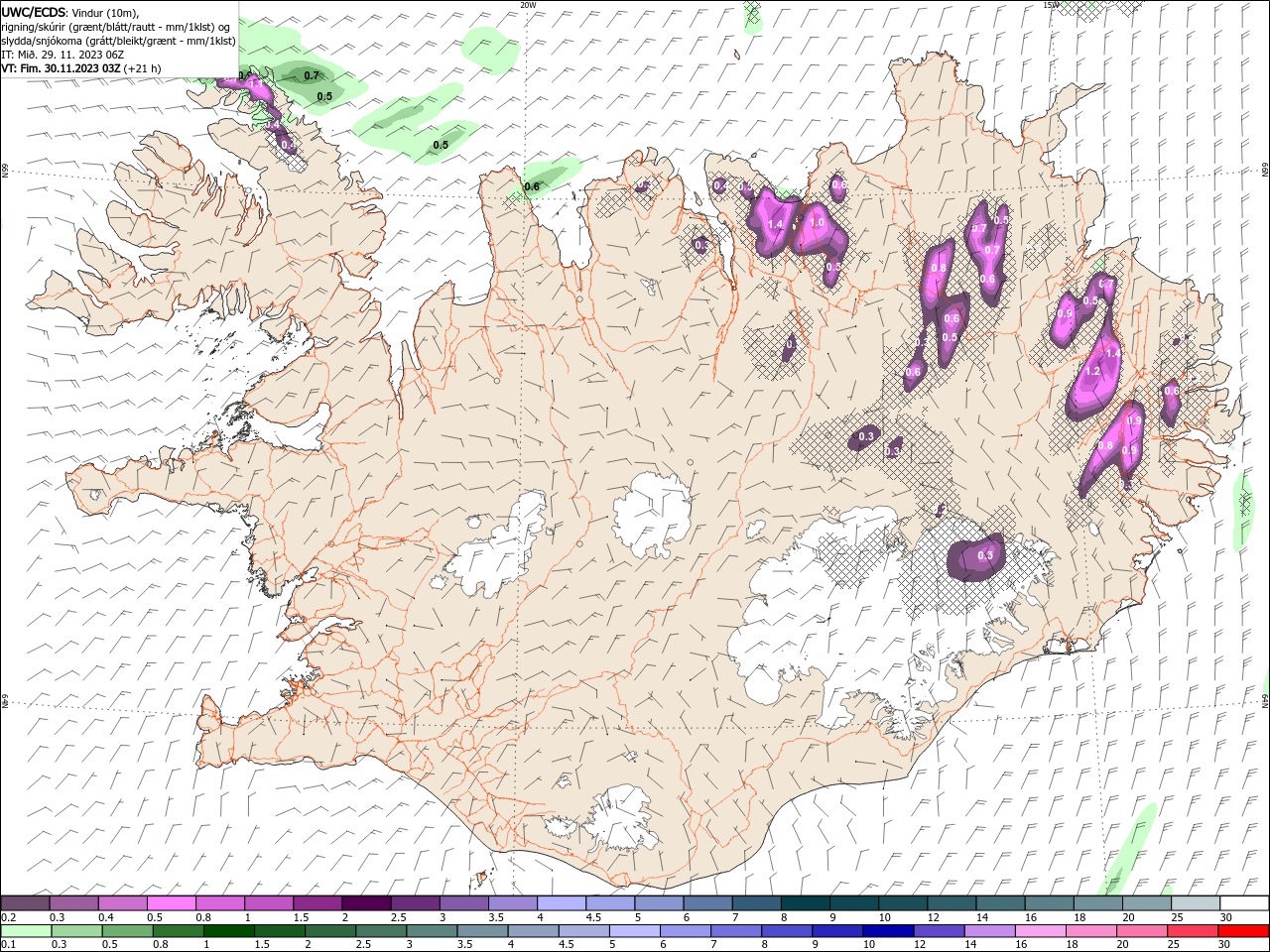1270x952 pixels.
Task: Click the 'VT: Fim. 30.11.2023 03Z (+21 h)' line
Action: coord(81,68)
